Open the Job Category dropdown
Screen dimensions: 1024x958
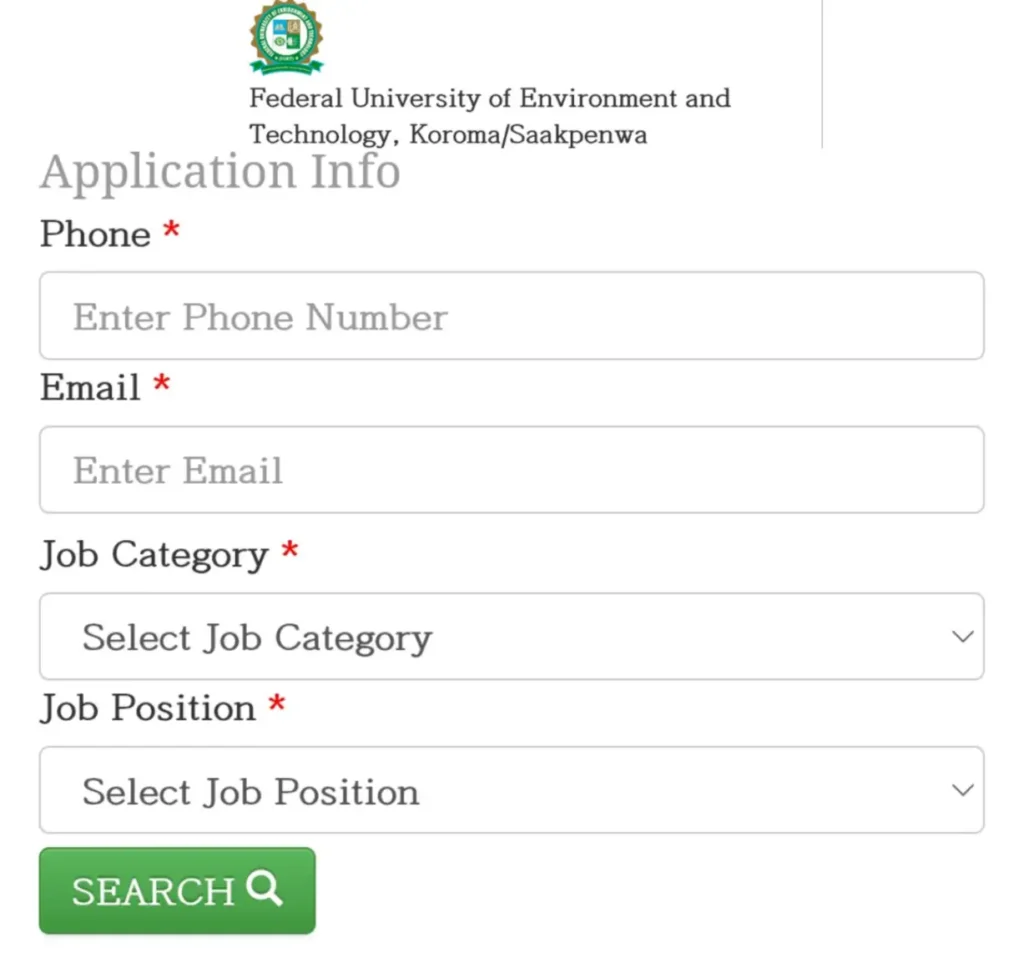(x=512, y=636)
